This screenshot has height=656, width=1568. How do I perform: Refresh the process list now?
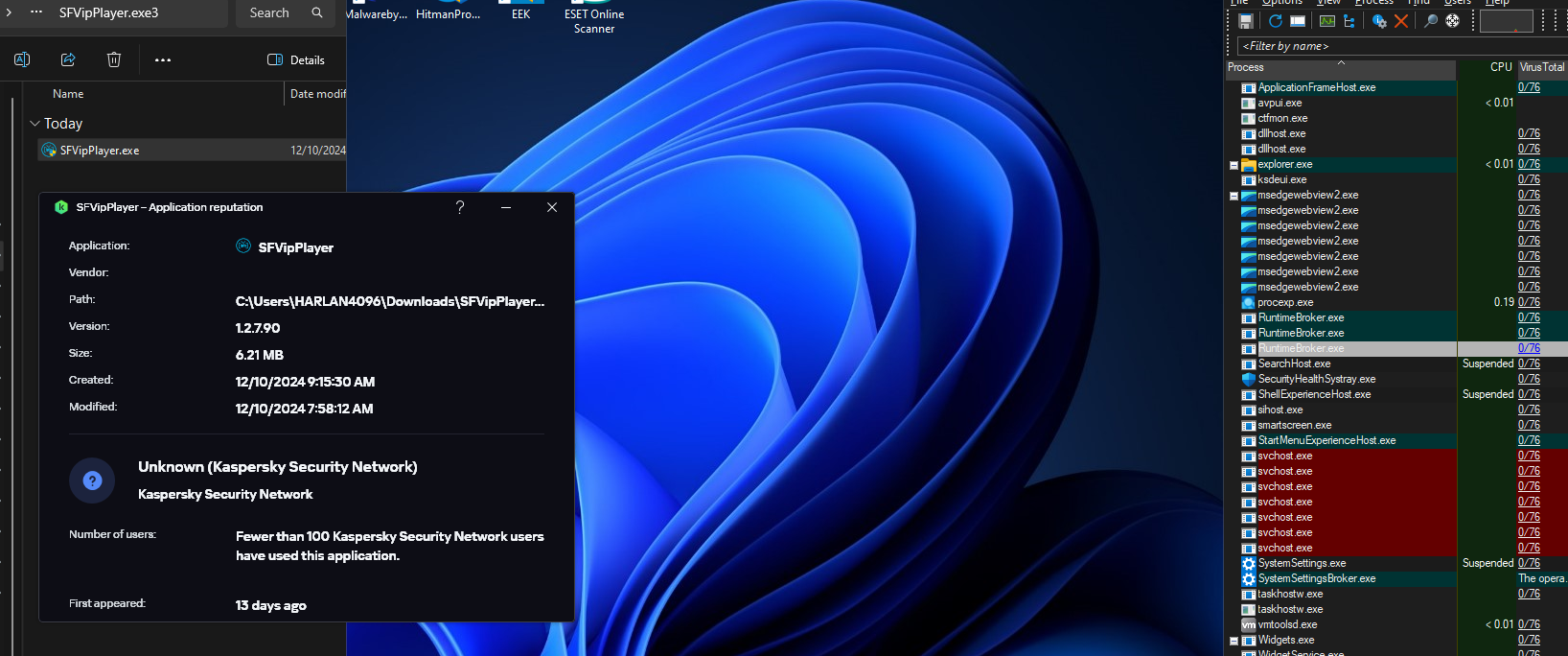1275,21
